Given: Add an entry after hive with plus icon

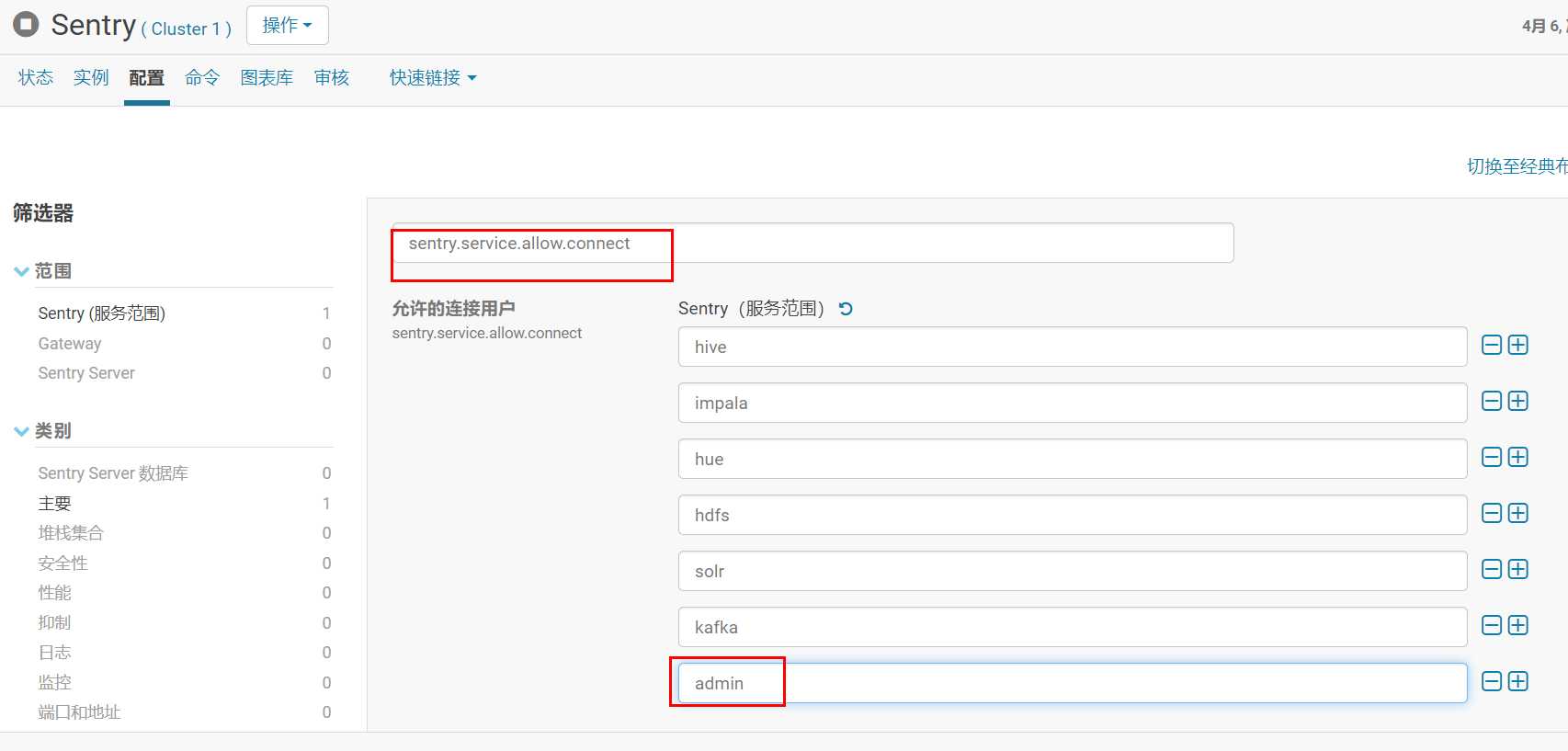Looking at the screenshot, I should (1518, 345).
